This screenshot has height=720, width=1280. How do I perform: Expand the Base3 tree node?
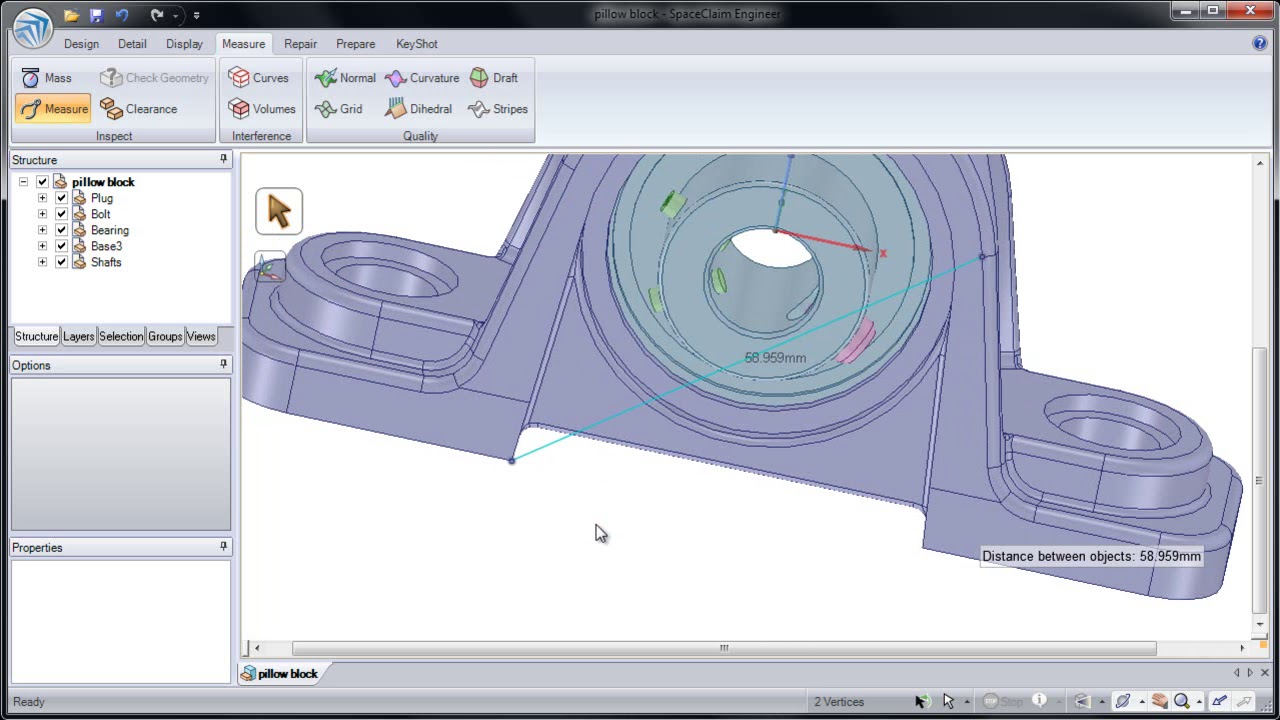[x=42, y=246]
